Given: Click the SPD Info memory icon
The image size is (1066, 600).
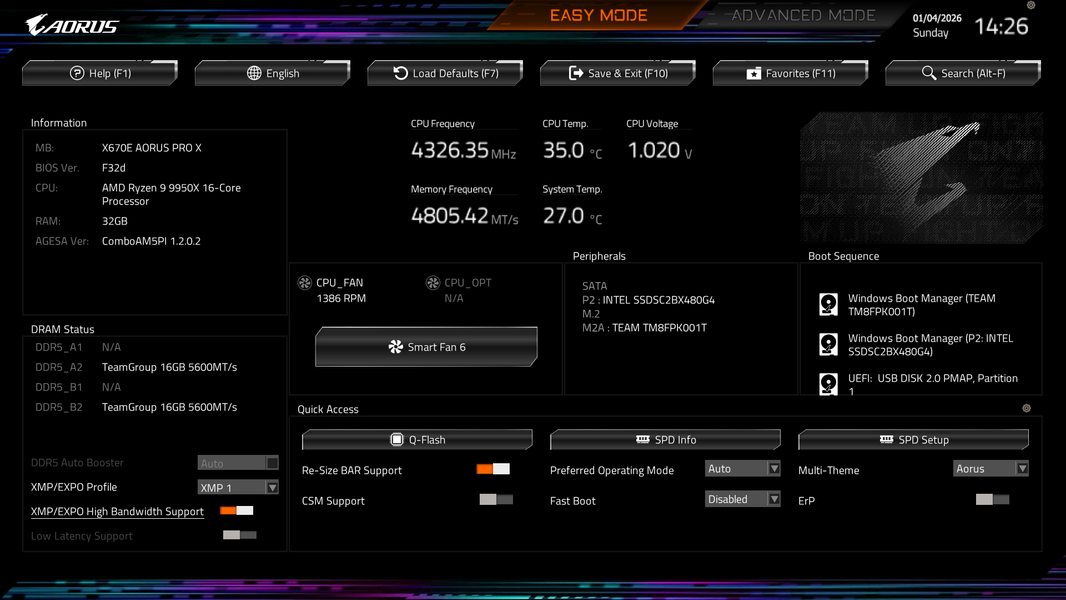Looking at the screenshot, I should pos(642,439).
